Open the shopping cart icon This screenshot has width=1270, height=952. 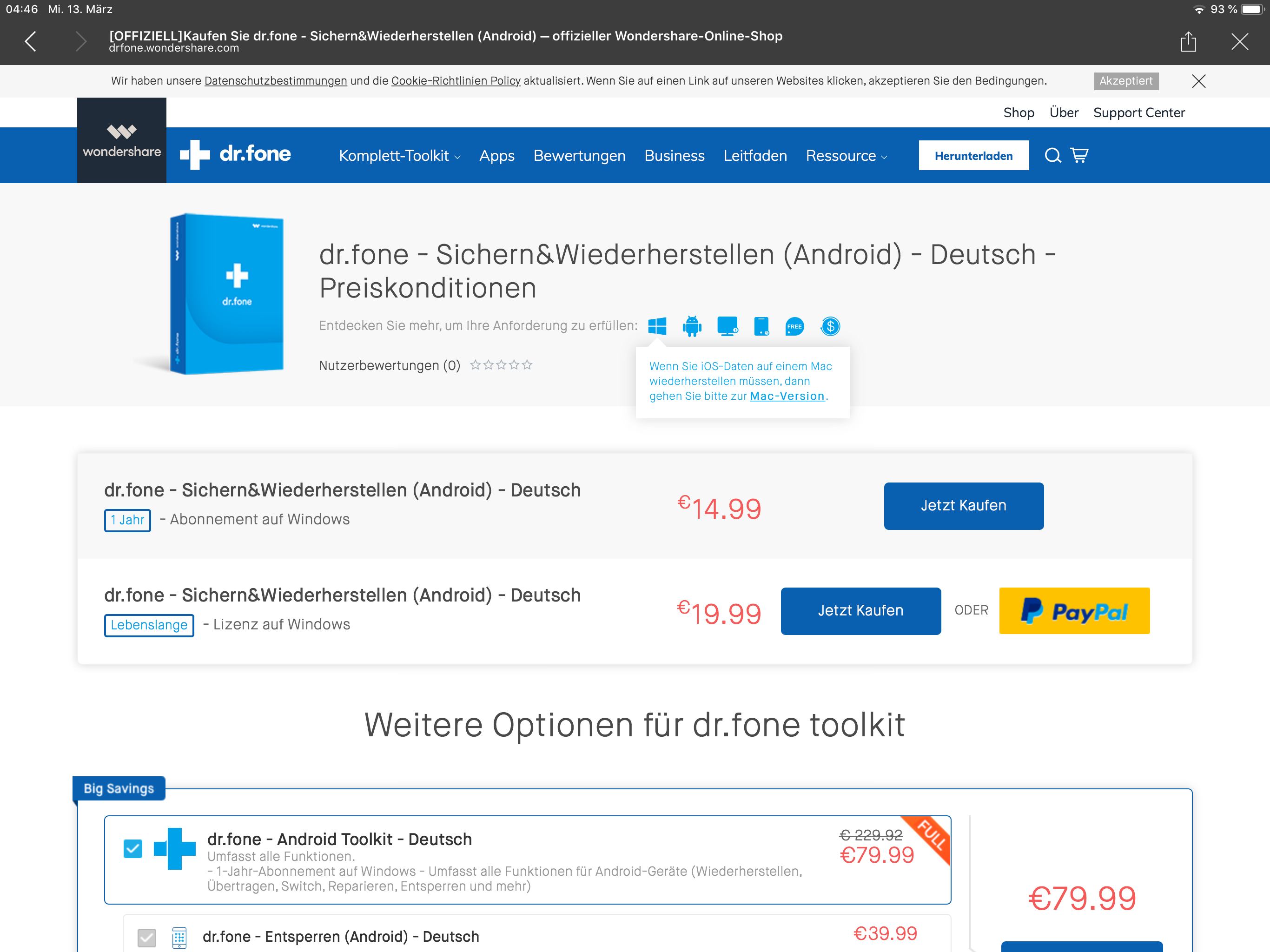point(1079,156)
